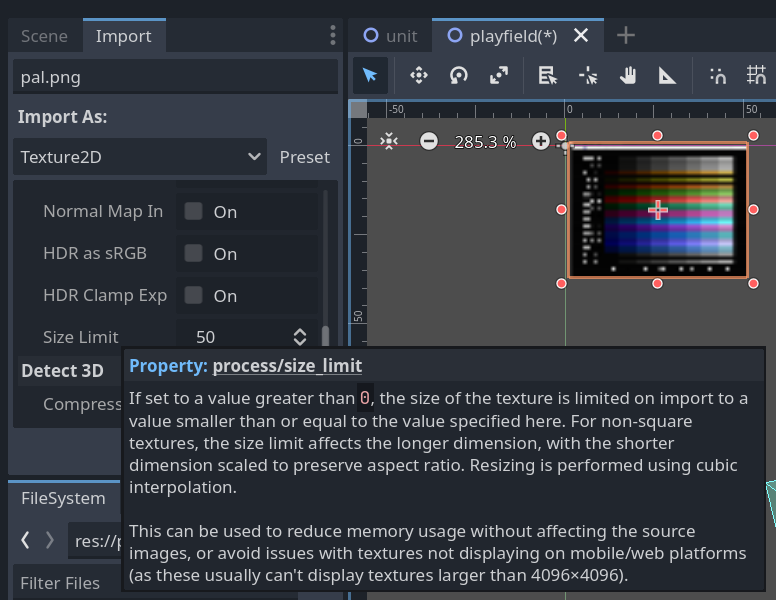776x600 pixels.
Task: Enable the Normal Map In checkbox
Action: (x=194, y=211)
